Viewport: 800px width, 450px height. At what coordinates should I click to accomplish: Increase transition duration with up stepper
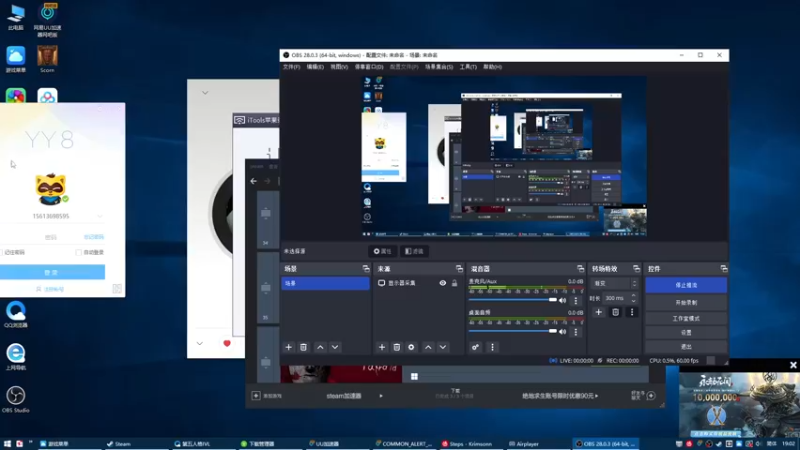[633, 295]
